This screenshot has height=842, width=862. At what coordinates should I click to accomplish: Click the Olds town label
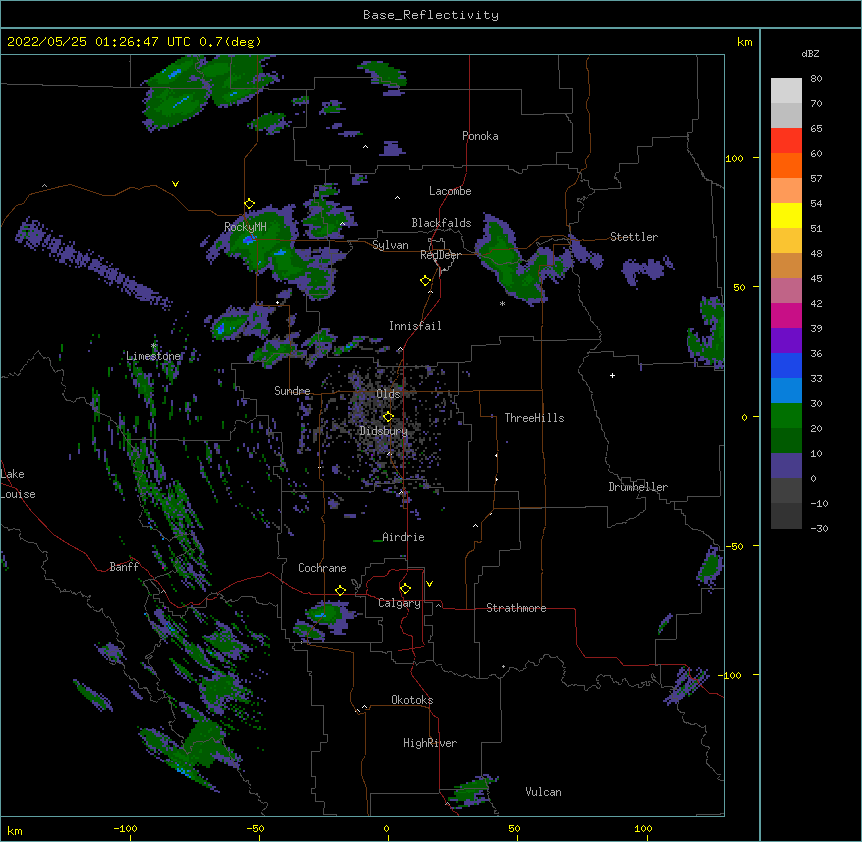click(388, 394)
